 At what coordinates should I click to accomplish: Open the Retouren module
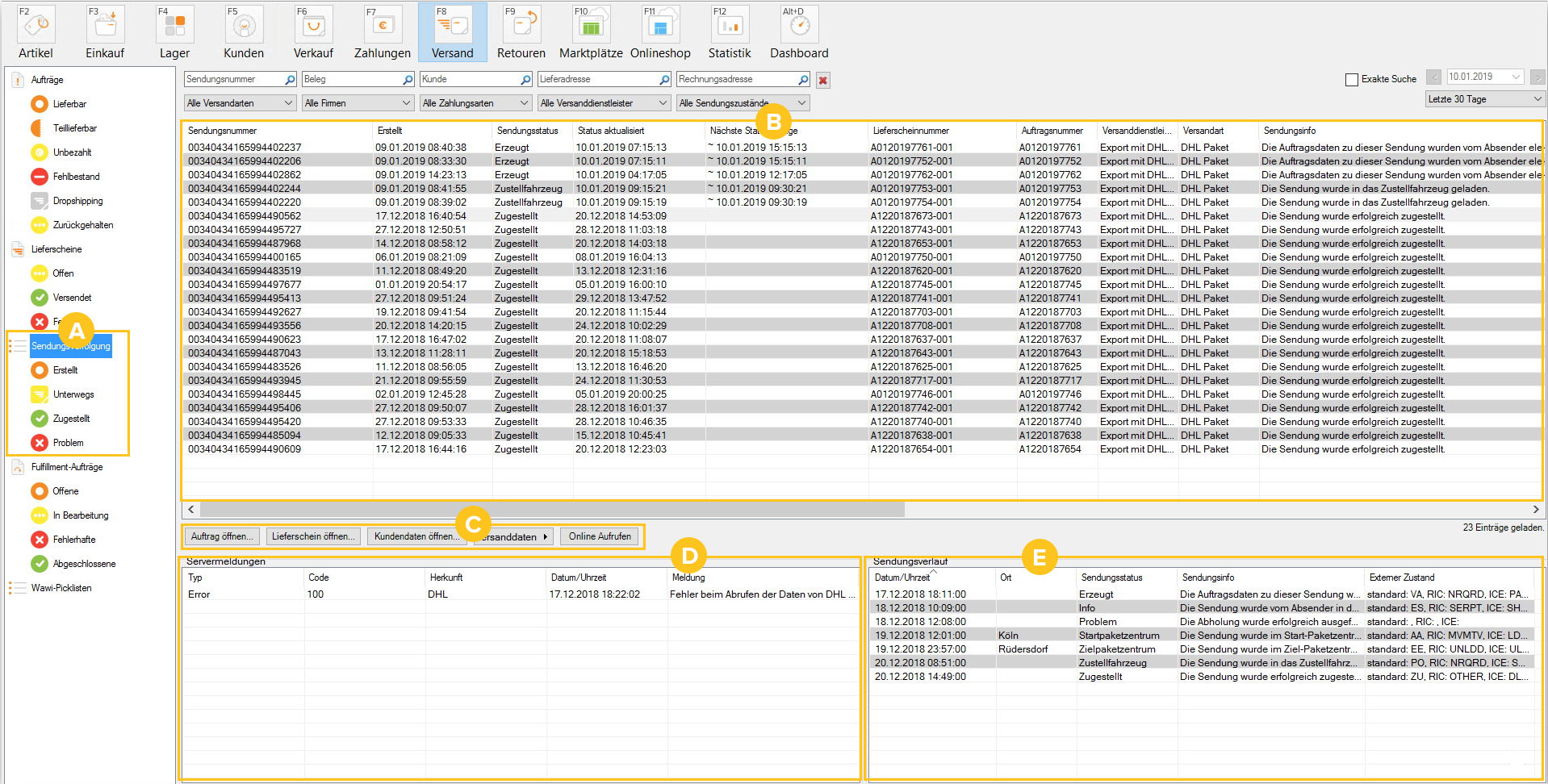(521, 31)
